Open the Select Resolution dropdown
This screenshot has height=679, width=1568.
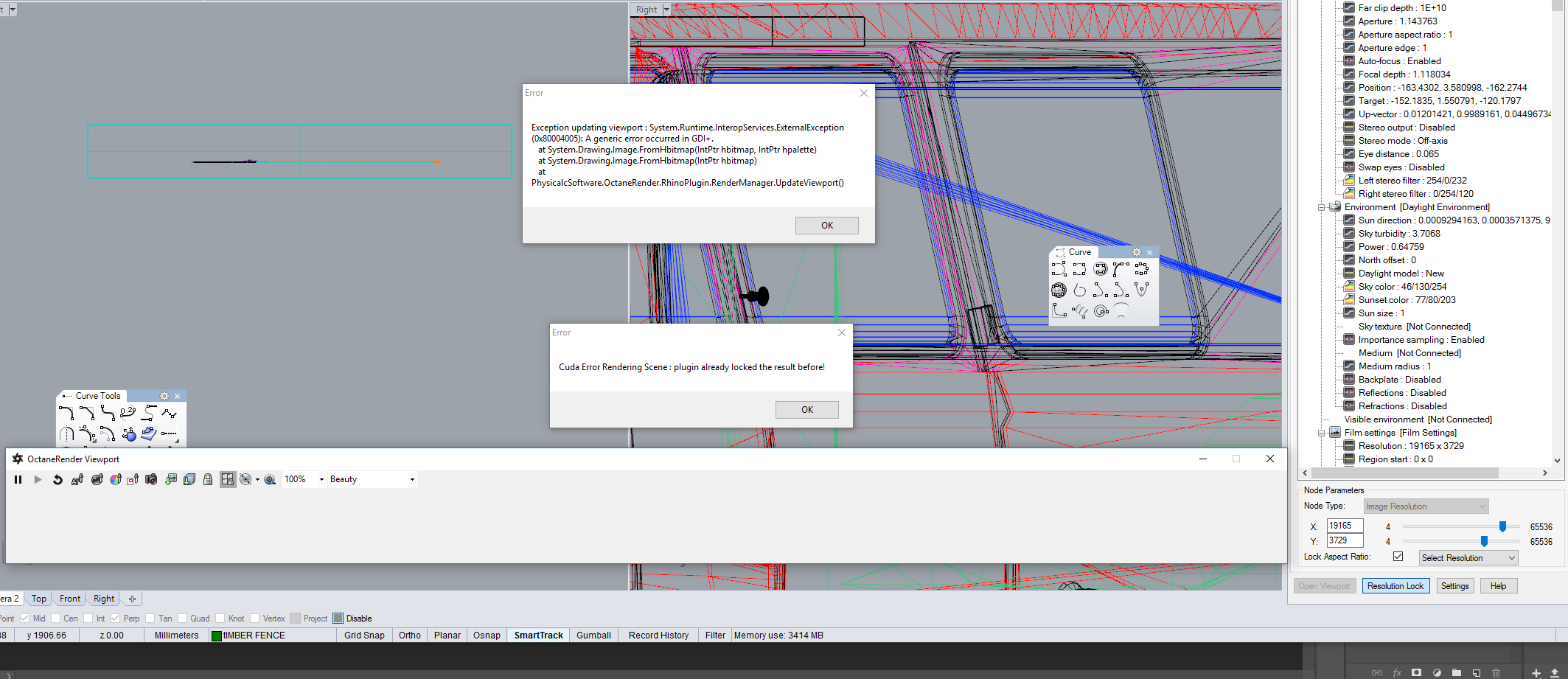(1468, 558)
